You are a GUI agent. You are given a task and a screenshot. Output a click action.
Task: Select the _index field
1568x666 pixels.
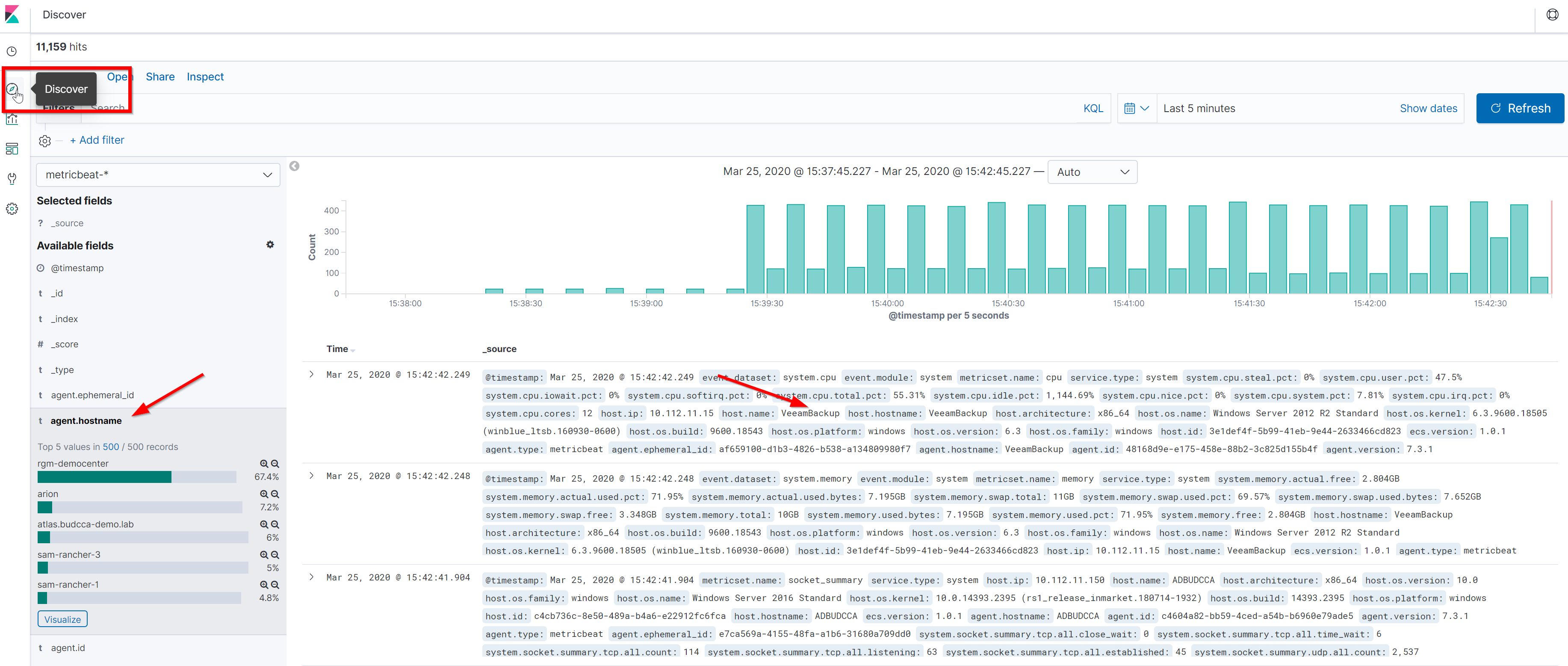tap(64, 319)
